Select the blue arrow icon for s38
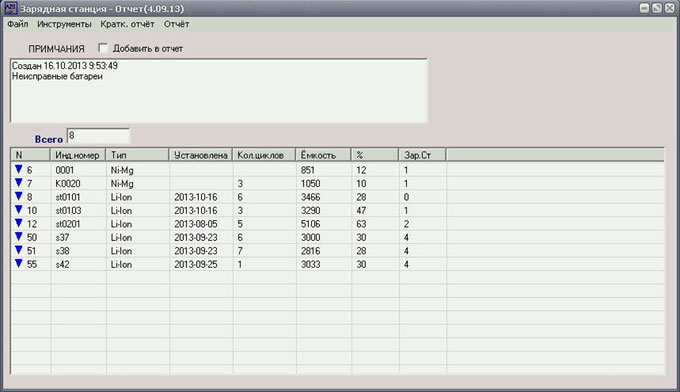Screen dimensions: 680x392 pyautogui.click(x=19, y=250)
